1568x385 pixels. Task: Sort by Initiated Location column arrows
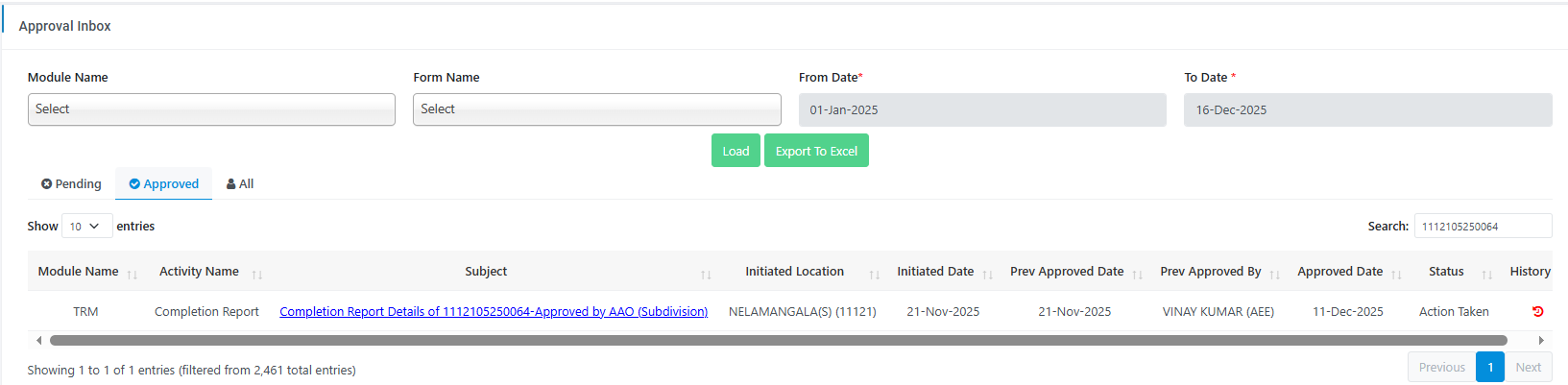pyautogui.click(x=874, y=274)
